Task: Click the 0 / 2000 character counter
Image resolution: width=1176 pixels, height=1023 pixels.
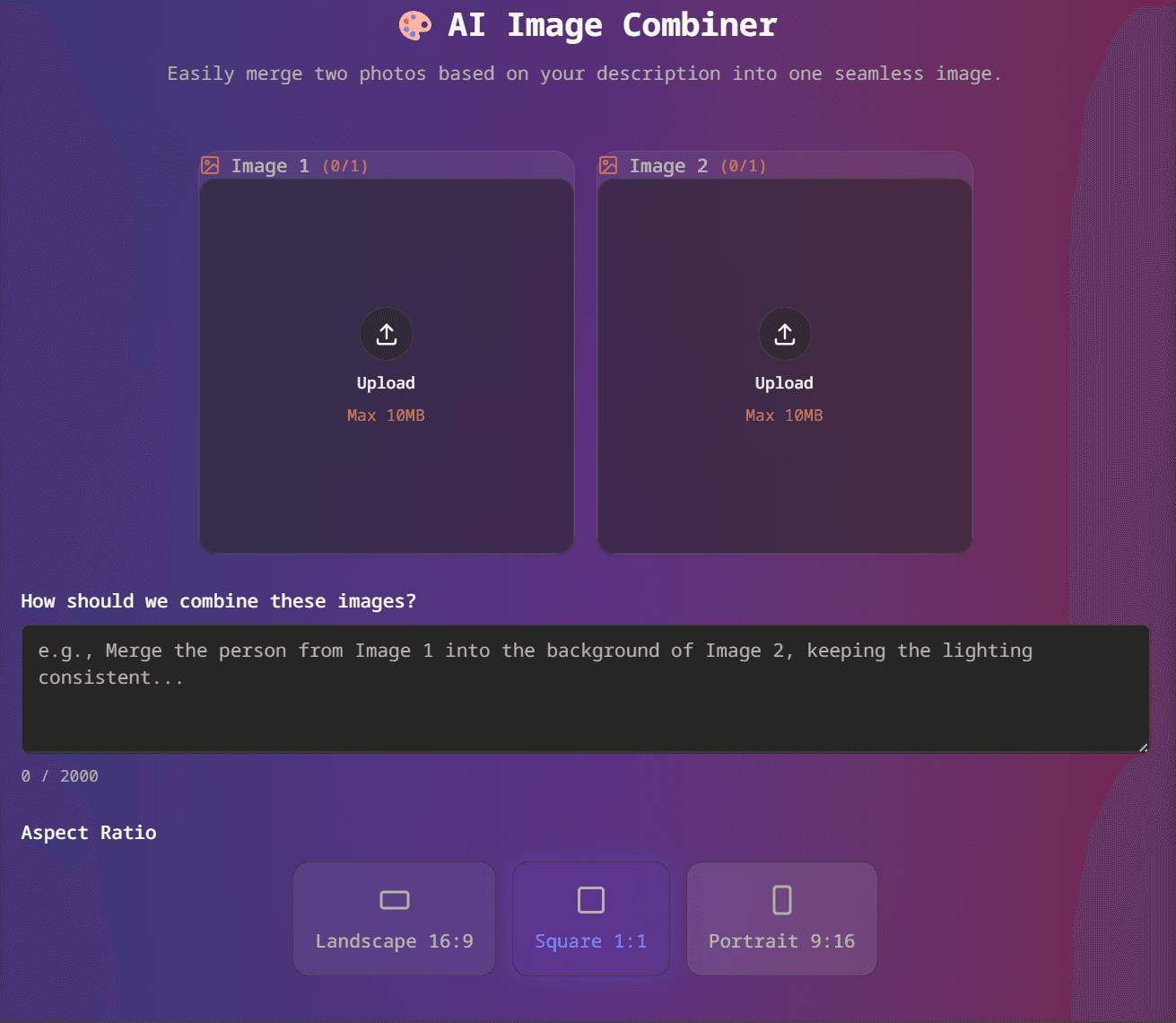Action: tap(59, 775)
